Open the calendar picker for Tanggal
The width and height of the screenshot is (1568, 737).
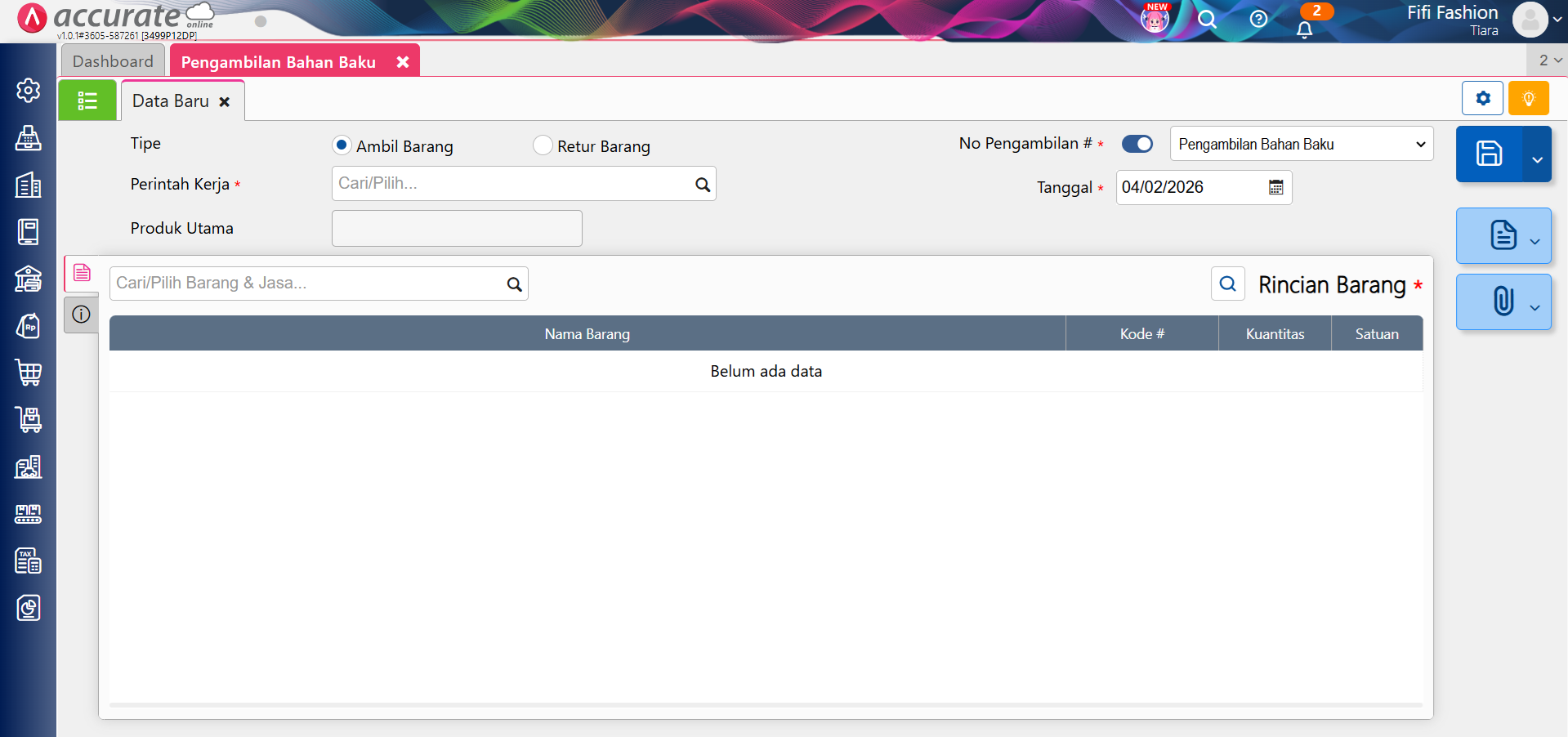[1275, 187]
